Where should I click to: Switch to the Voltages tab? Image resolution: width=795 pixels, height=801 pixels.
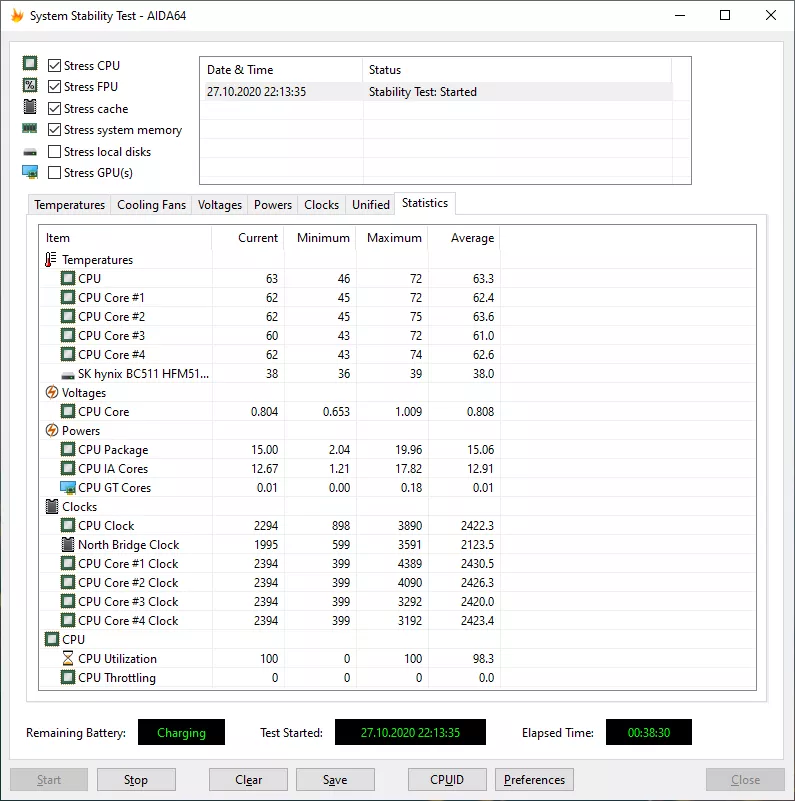(x=220, y=205)
